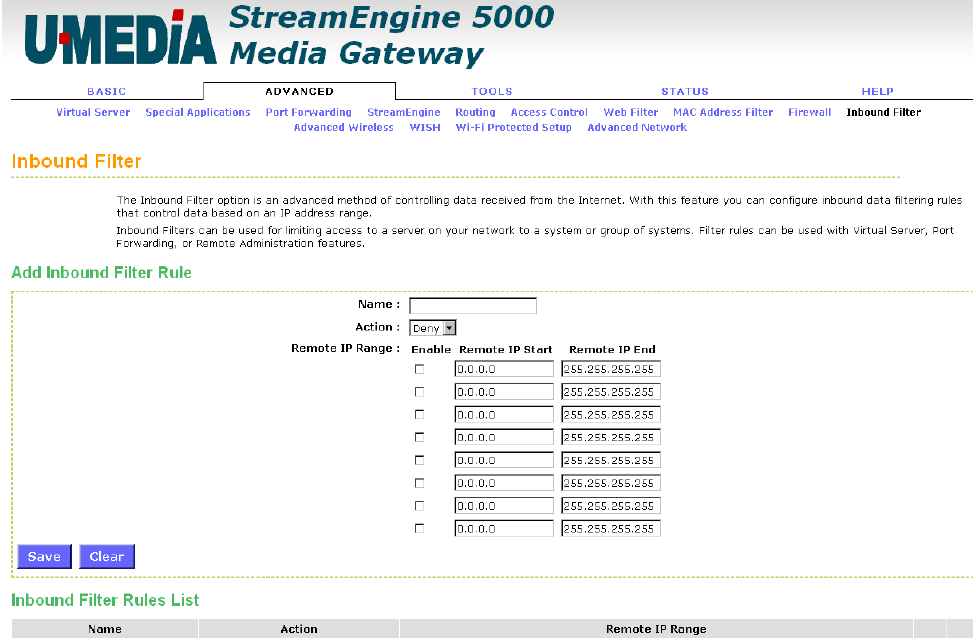976x642 pixels.
Task: Click second row Remote IP Start field
Action: (504, 392)
